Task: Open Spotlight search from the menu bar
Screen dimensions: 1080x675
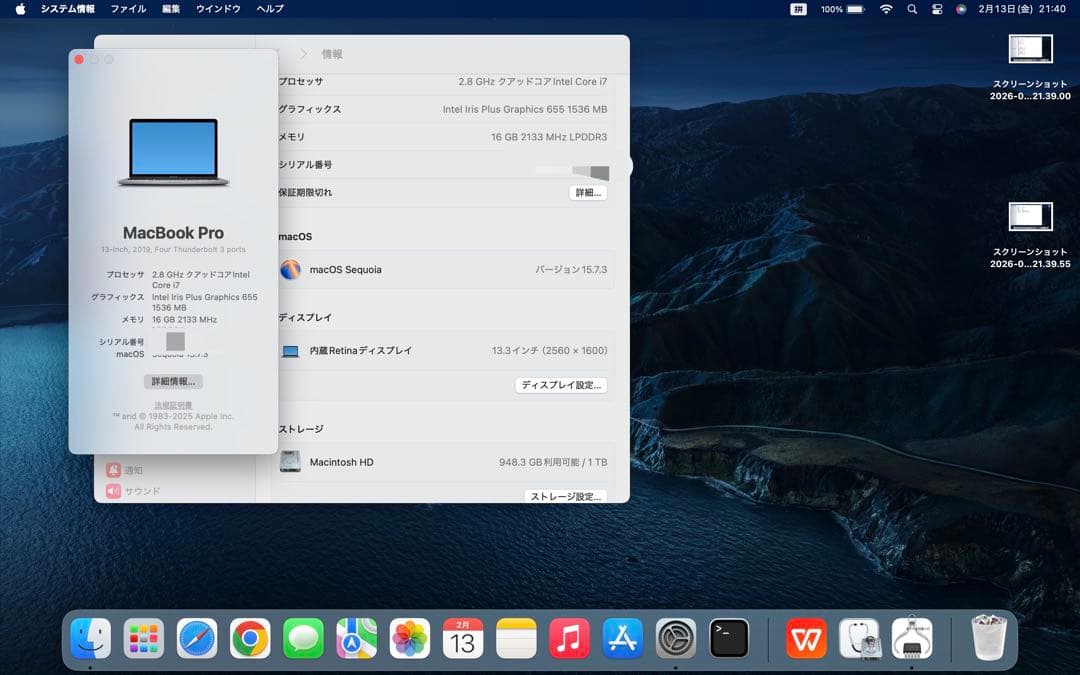Action: pos(912,8)
